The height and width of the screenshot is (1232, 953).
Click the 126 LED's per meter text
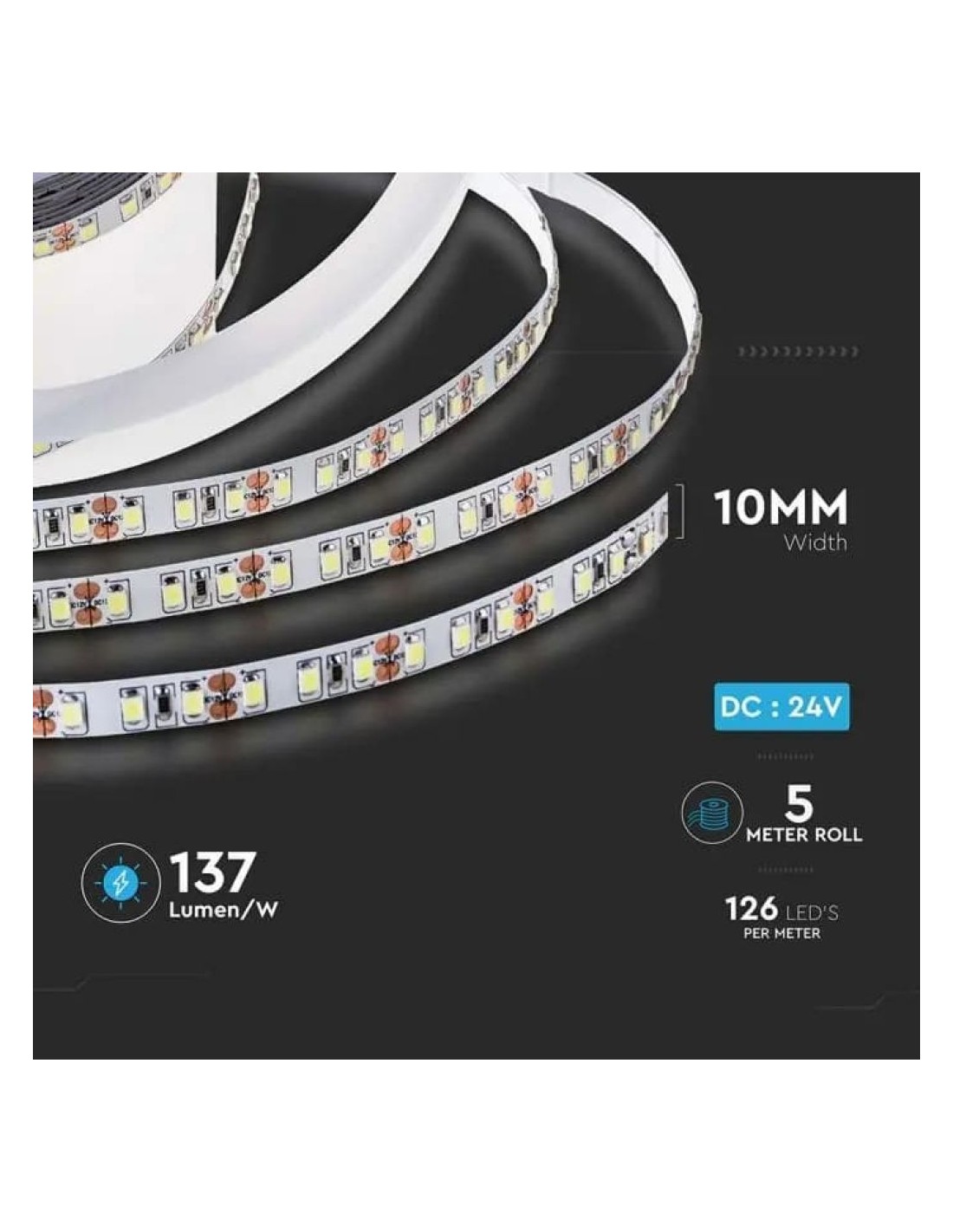point(781,918)
